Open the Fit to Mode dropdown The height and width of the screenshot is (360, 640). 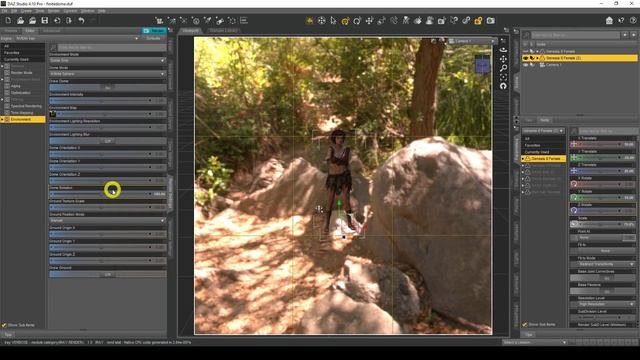tap(602, 264)
